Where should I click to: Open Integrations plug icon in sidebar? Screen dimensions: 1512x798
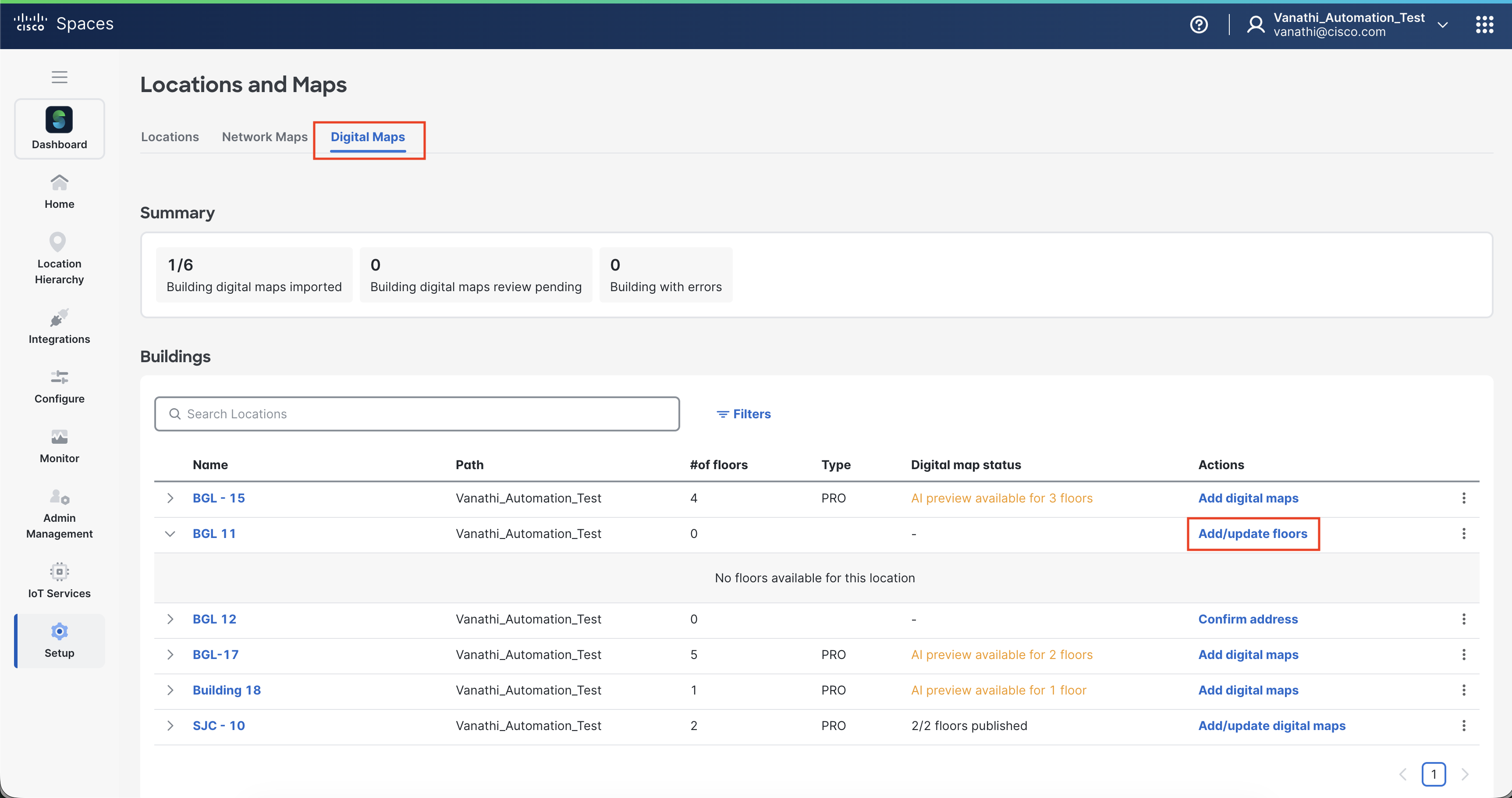59,318
